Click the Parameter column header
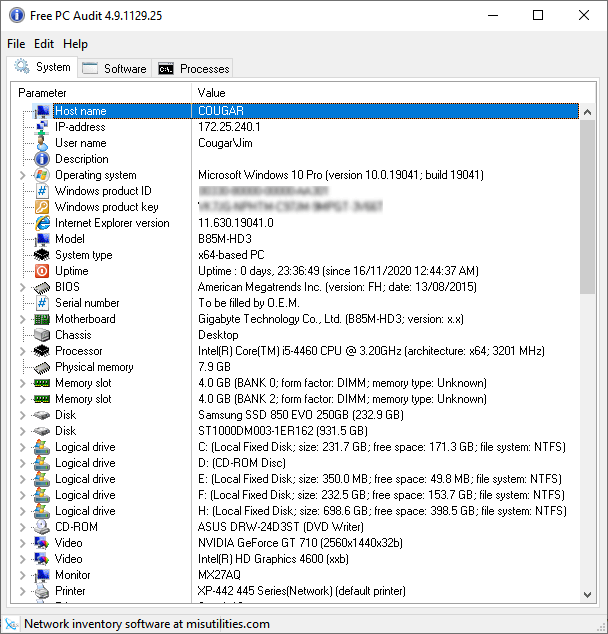 click(x=101, y=93)
